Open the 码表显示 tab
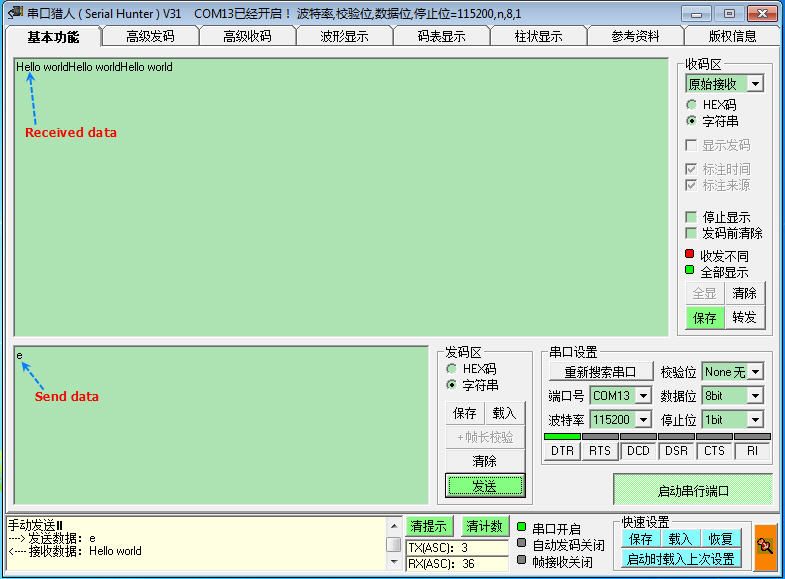The image size is (785, 579). (442, 37)
